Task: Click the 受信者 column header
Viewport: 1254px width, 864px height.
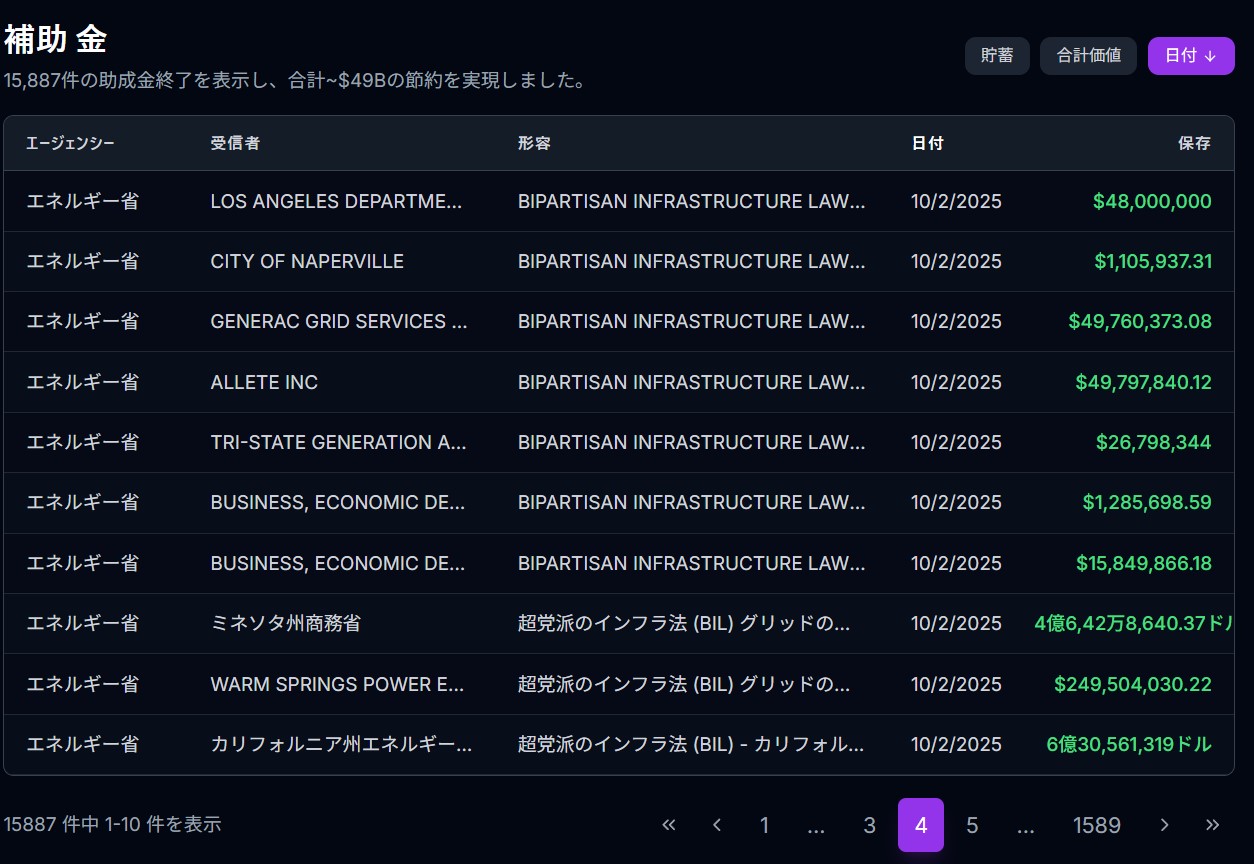Action: (x=235, y=143)
